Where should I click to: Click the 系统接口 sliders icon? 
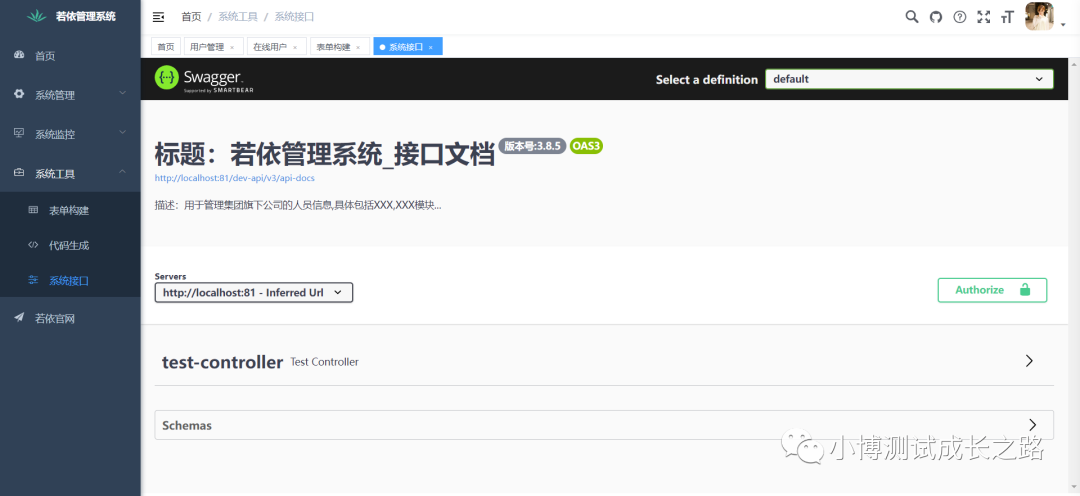33,280
